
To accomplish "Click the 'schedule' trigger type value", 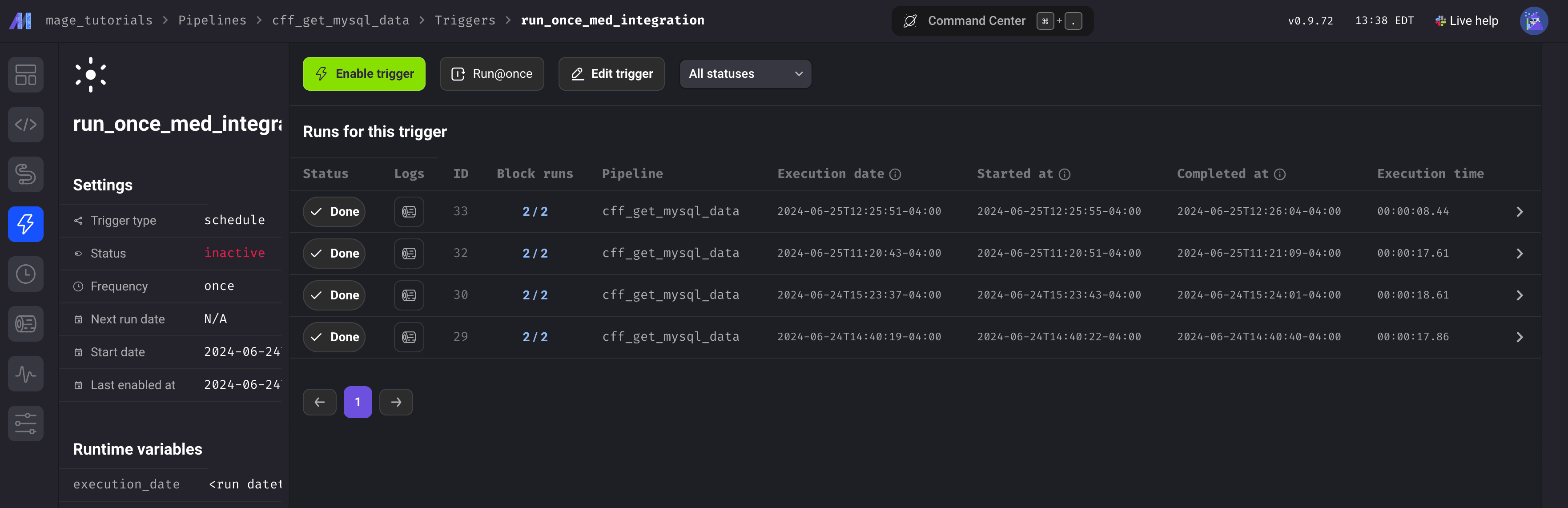I will tap(234, 220).
